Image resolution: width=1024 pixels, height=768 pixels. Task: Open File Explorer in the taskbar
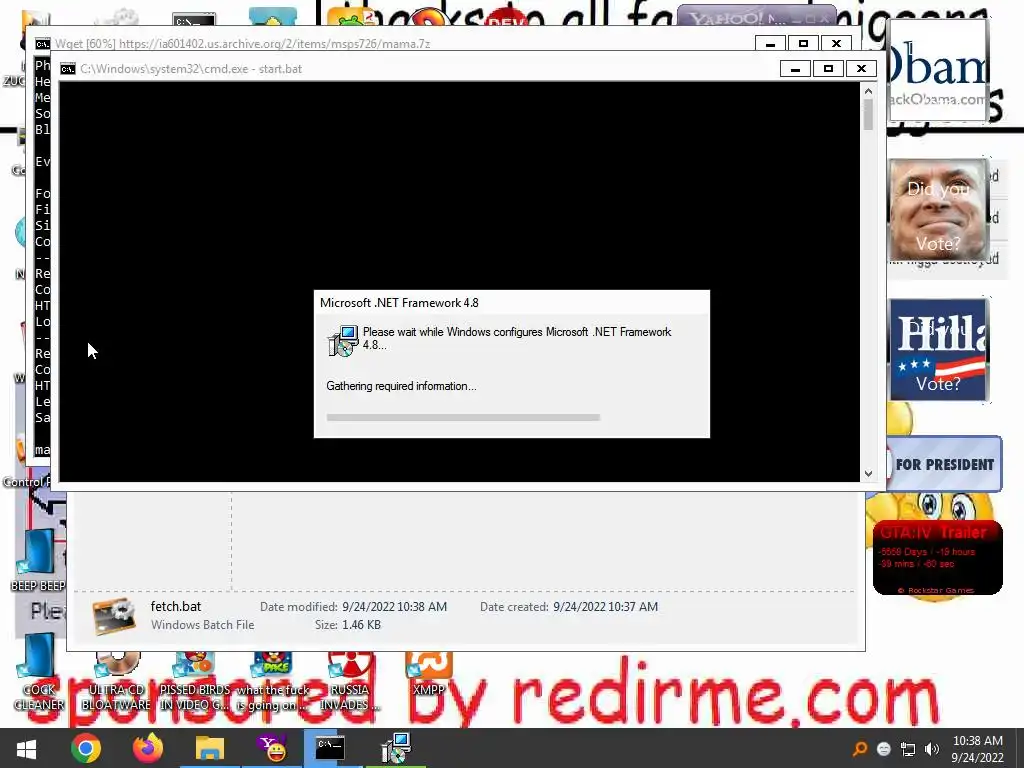[210, 748]
